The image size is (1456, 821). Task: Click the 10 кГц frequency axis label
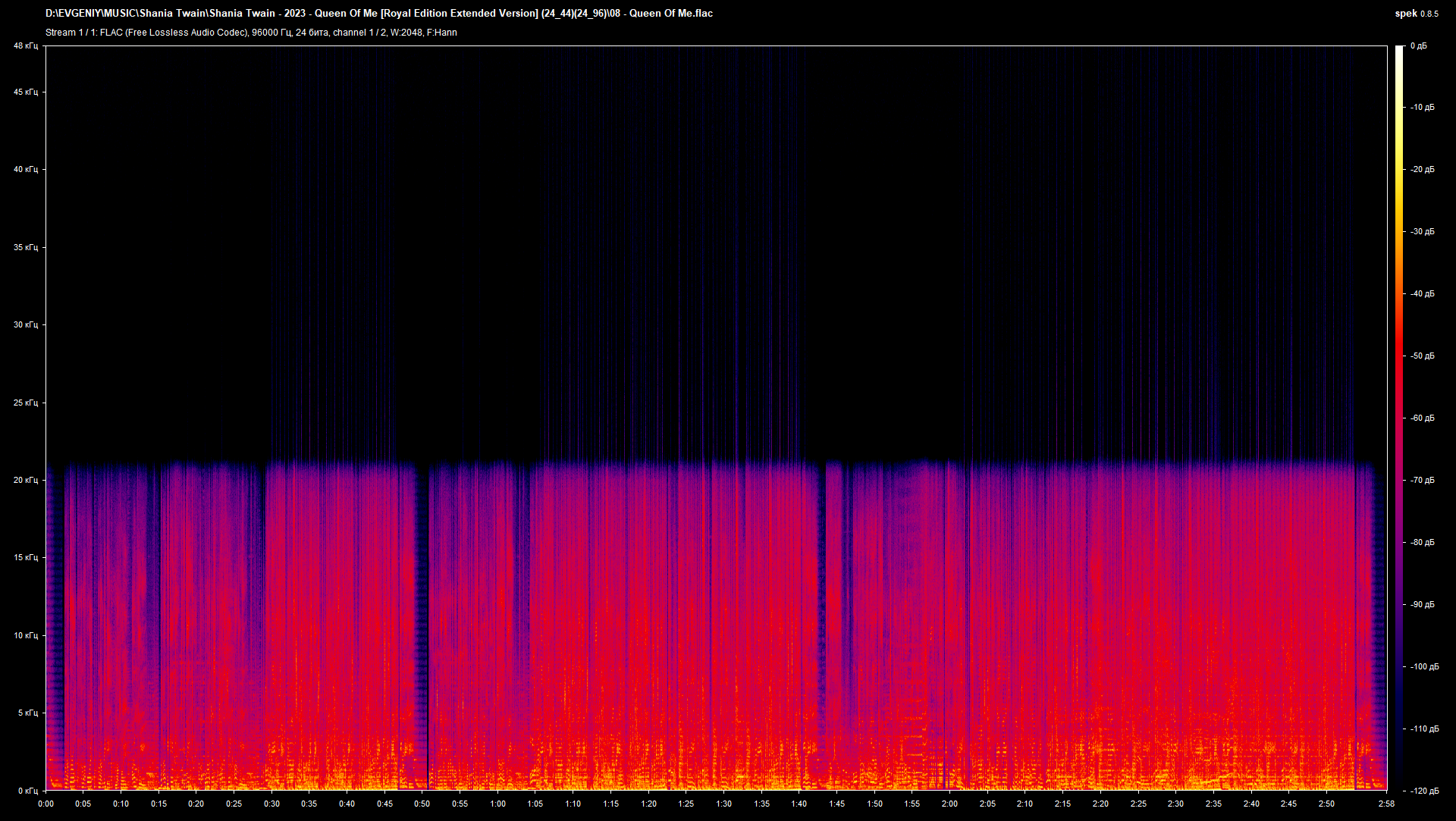coord(25,635)
